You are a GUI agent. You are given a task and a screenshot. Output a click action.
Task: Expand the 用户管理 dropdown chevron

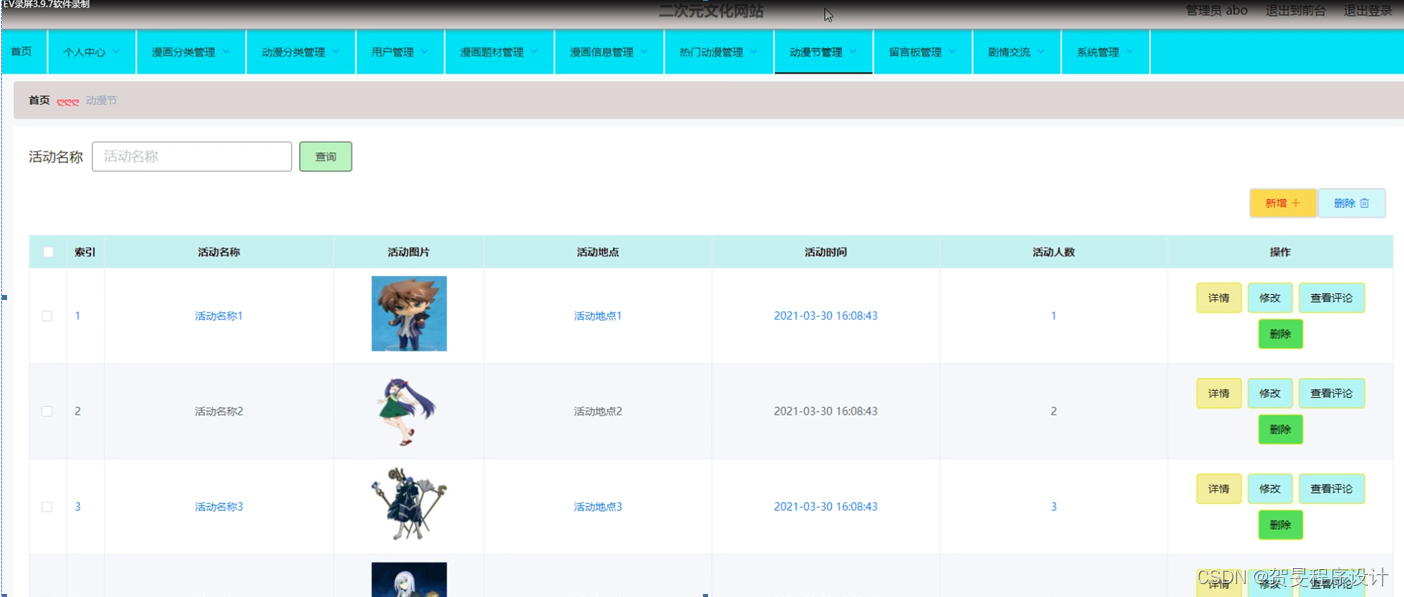coord(425,52)
